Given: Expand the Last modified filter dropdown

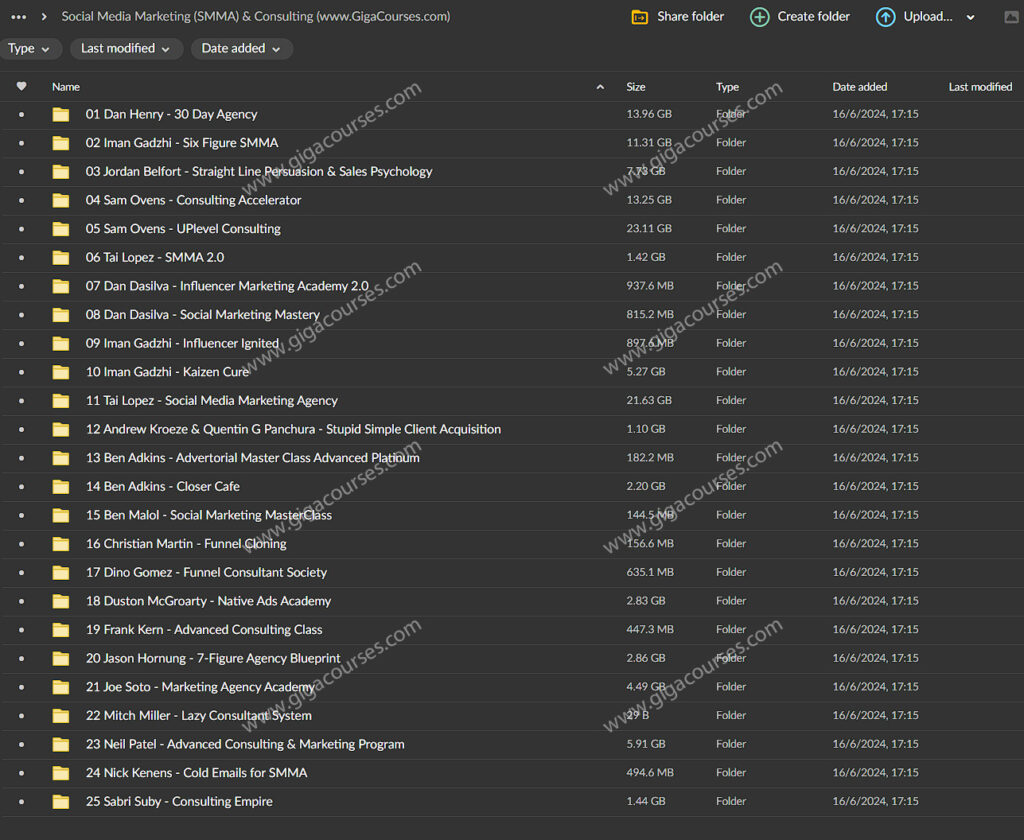Looking at the screenshot, I should click(125, 49).
